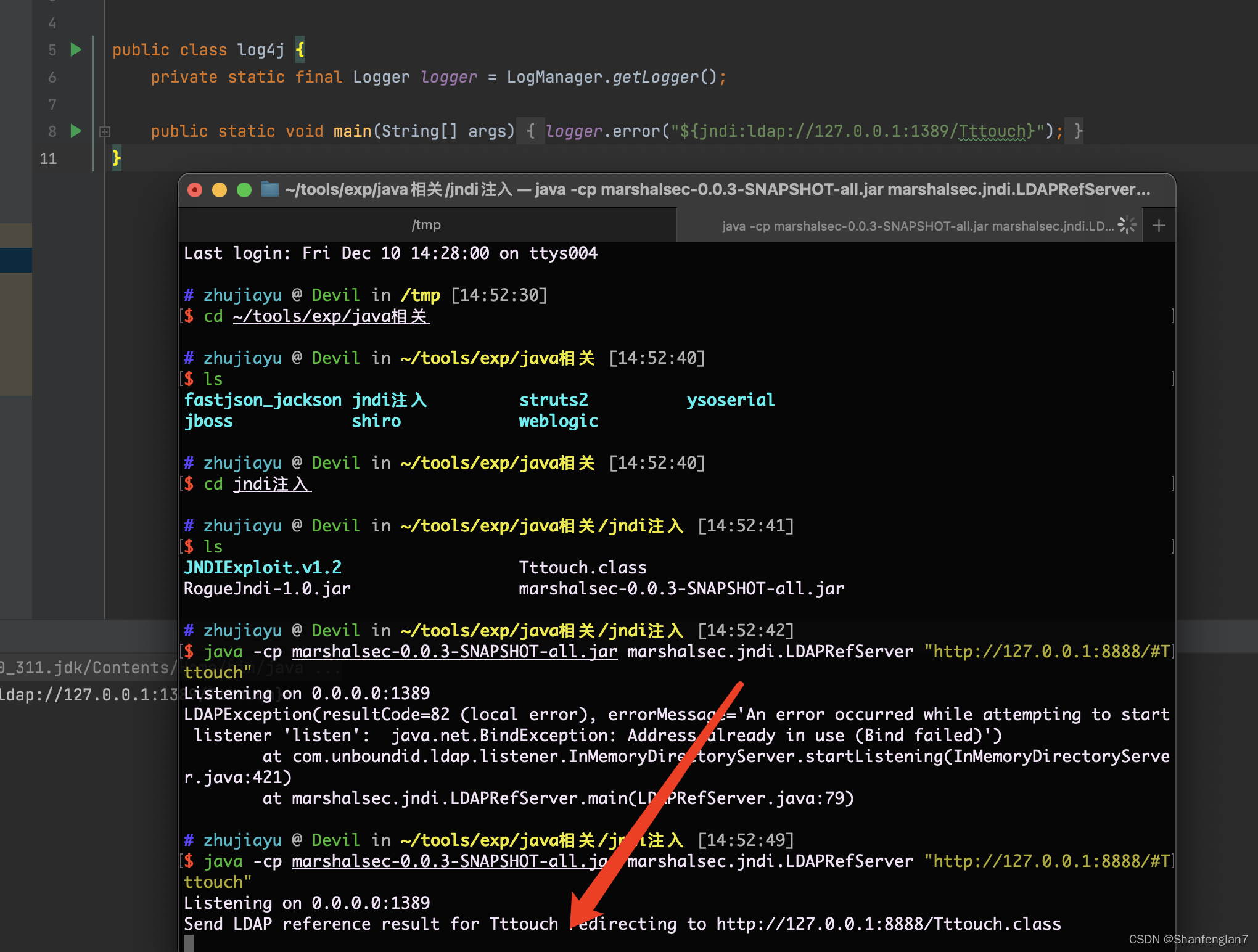Select 'jboss' directory name

point(208,421)
